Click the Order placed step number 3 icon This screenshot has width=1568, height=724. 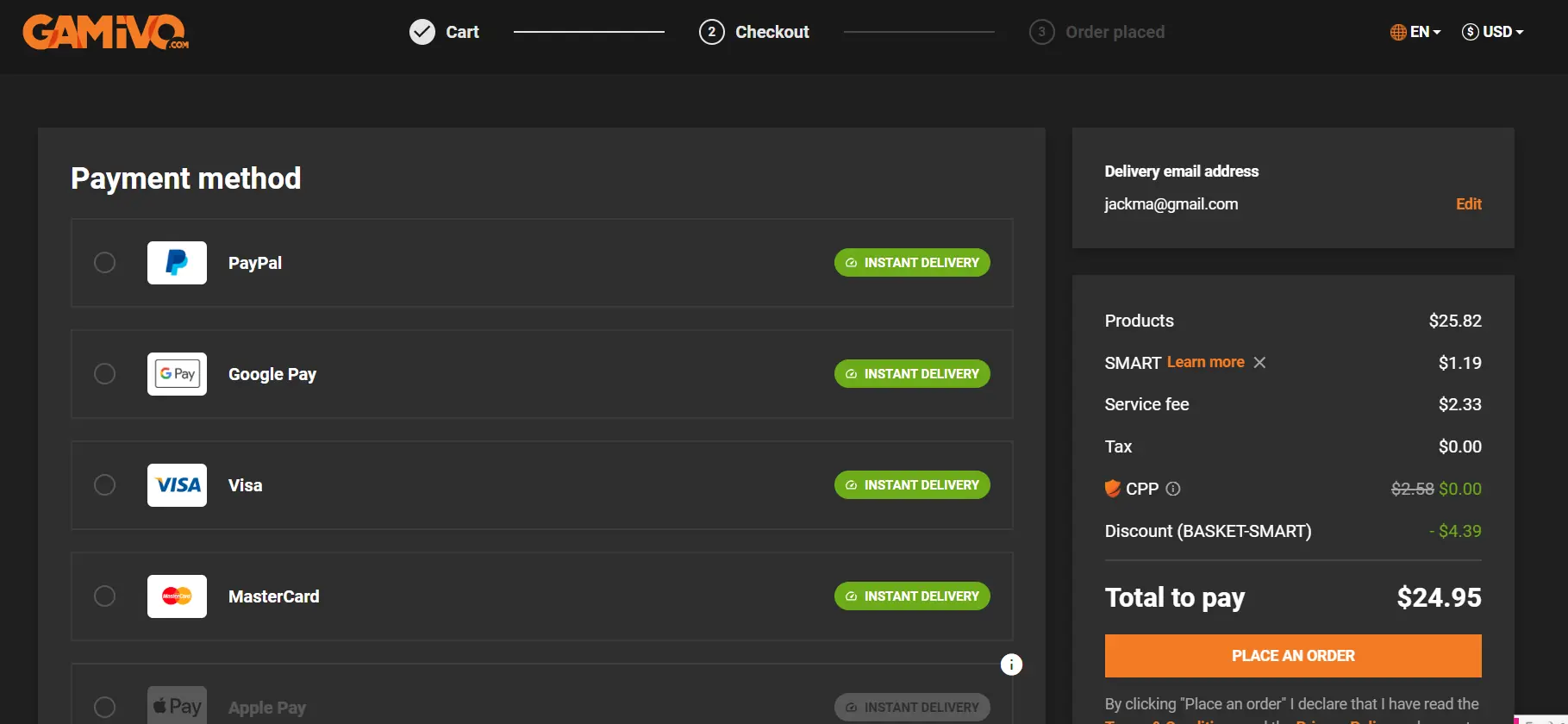(x=1042, y=32)
